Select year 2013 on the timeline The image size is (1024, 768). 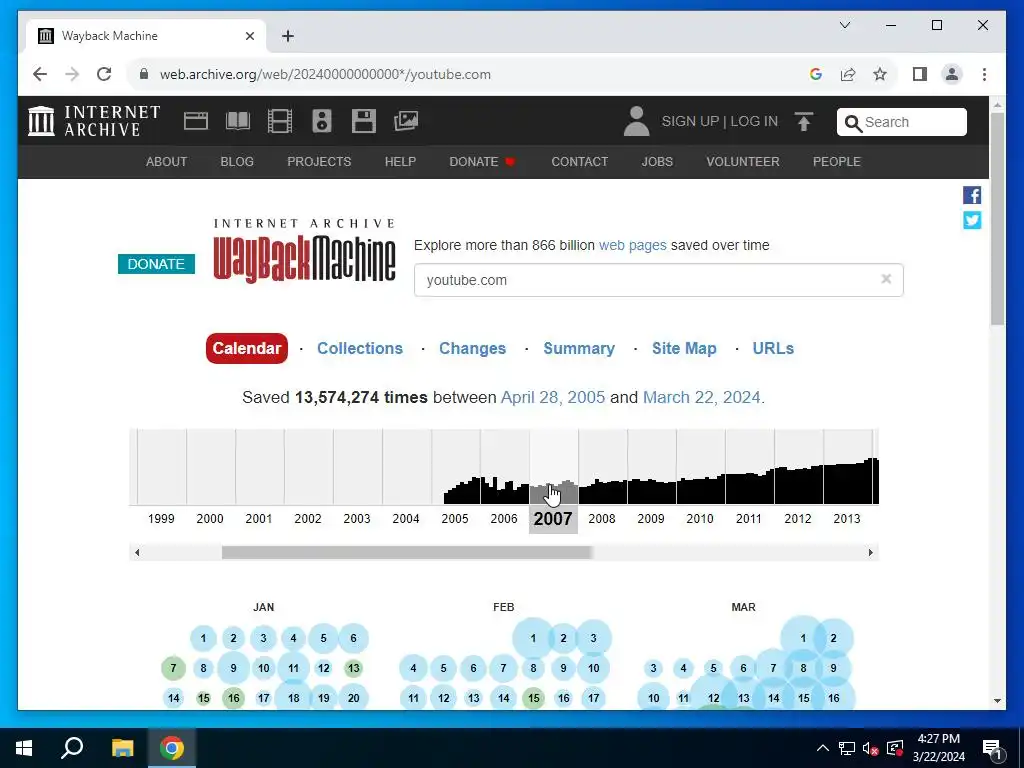point(846,519)
